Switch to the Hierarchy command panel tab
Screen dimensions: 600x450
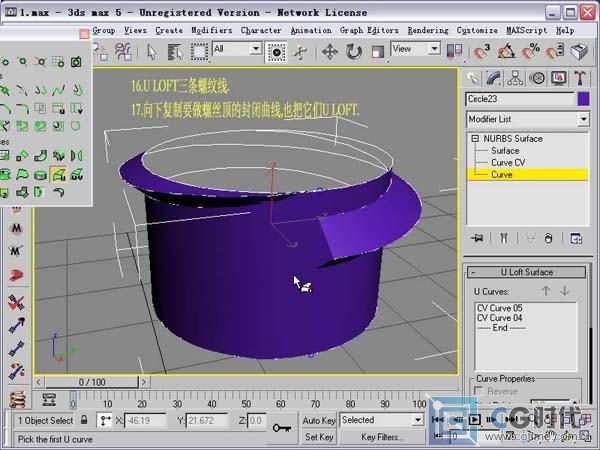click(515, 78)
